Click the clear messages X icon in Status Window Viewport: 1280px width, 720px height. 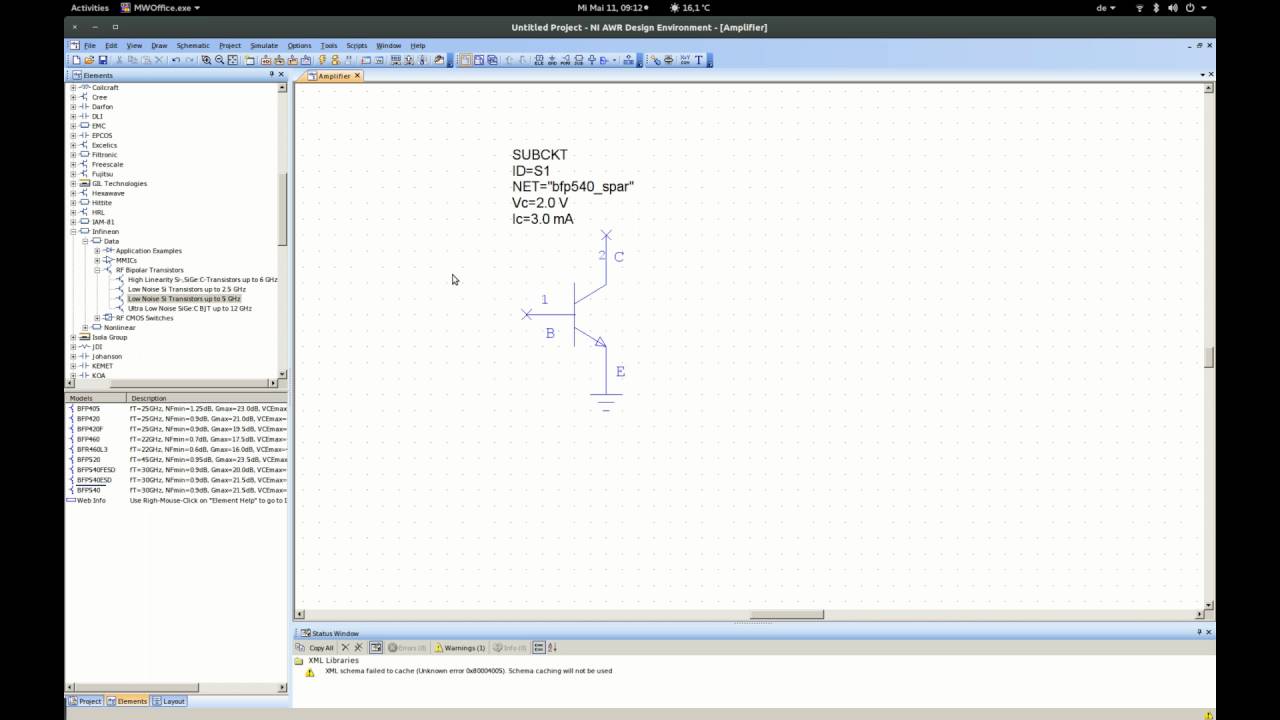point(345,647)
